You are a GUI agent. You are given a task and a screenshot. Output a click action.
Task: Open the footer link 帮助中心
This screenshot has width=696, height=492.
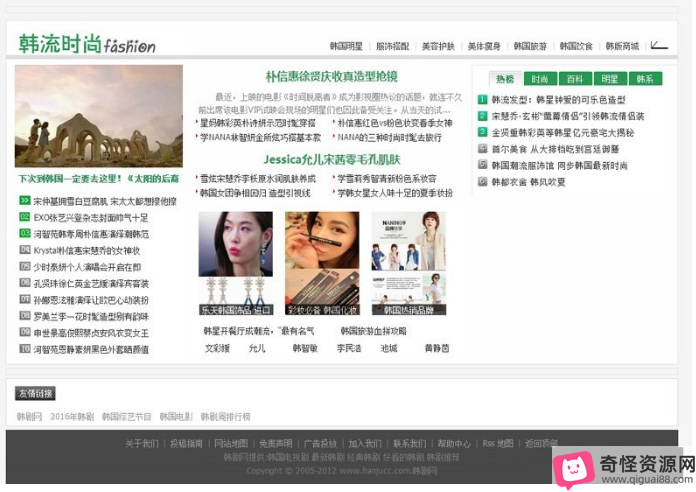[x=454, y=443]
